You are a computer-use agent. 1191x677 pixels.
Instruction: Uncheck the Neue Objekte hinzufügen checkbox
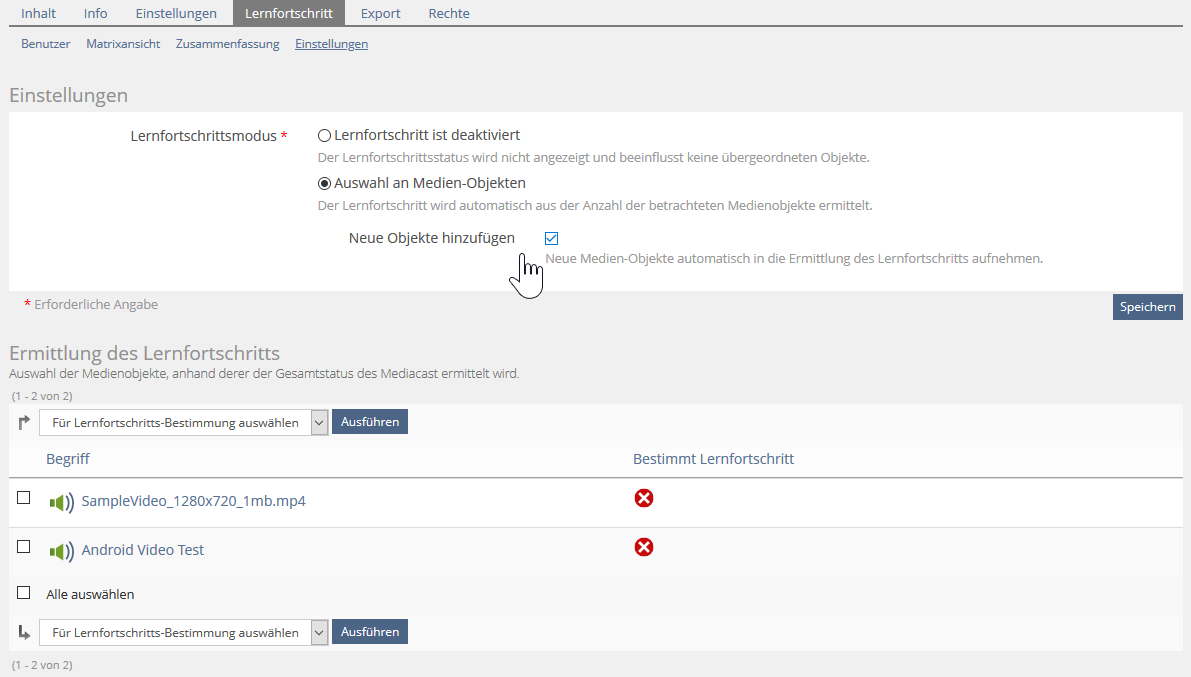point(552,238)
